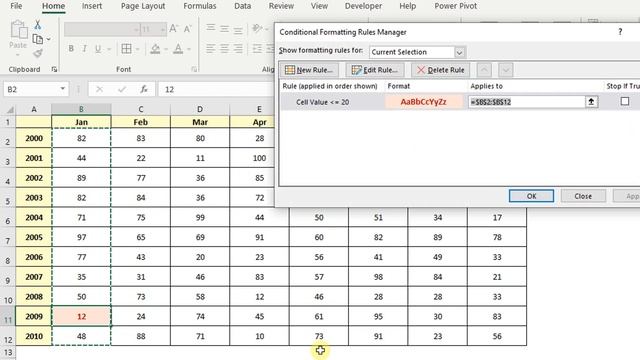
Task: Increase font size with larger A icon
Action: tap(173, 29)
